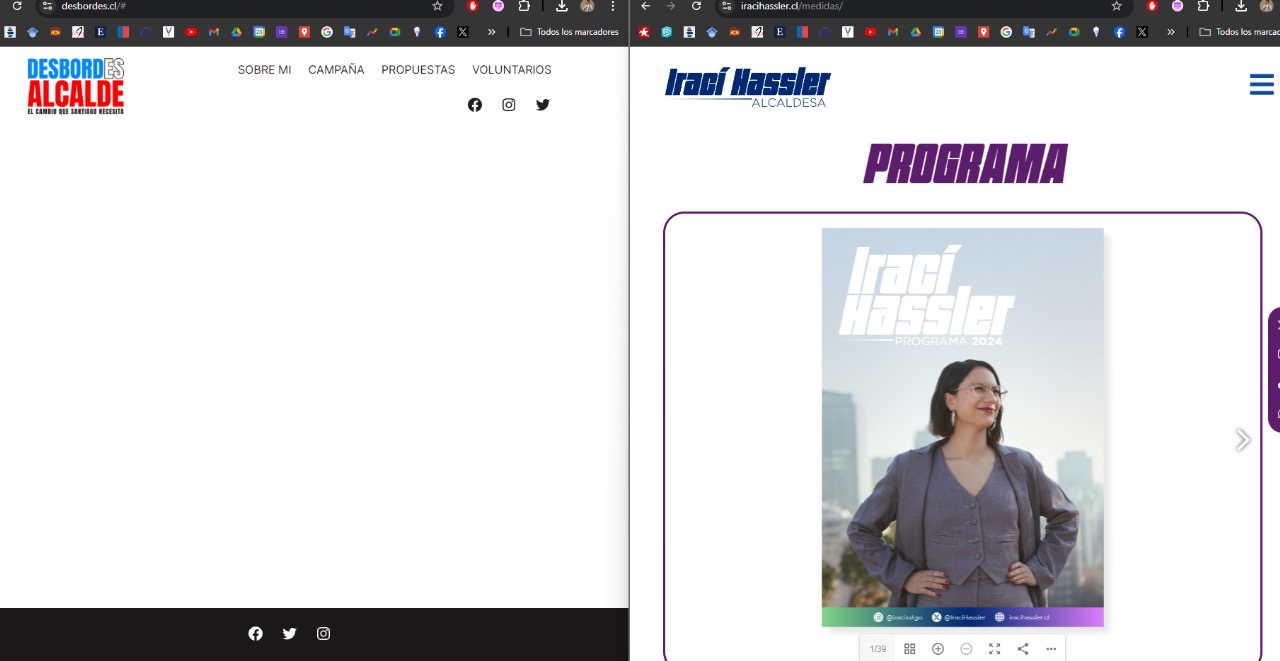
Task: Open more options in program viewer
Action: click(1051, 649)
